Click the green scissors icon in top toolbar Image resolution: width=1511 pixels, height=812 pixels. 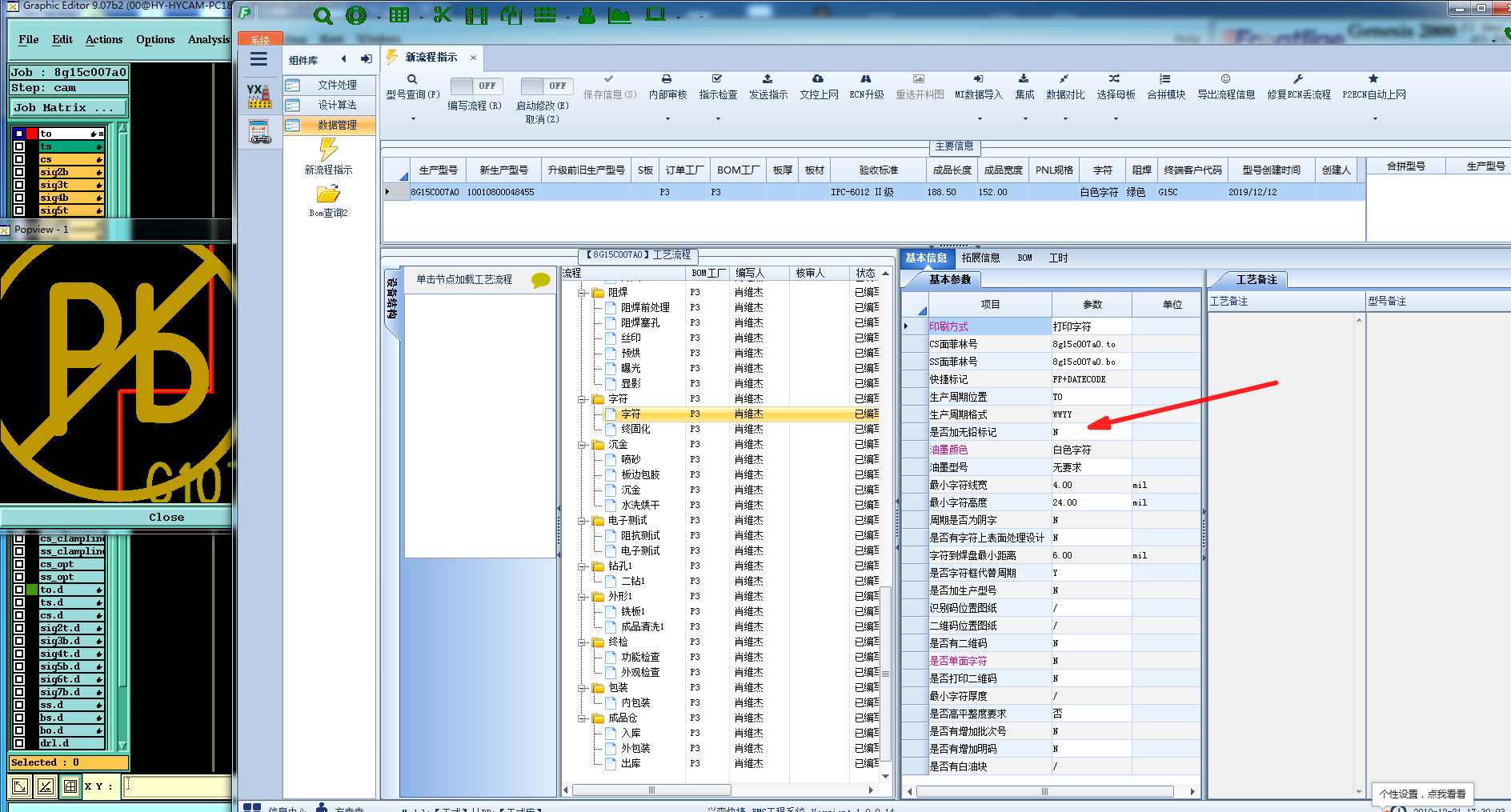pyautogui.click(x=442, y=14)
